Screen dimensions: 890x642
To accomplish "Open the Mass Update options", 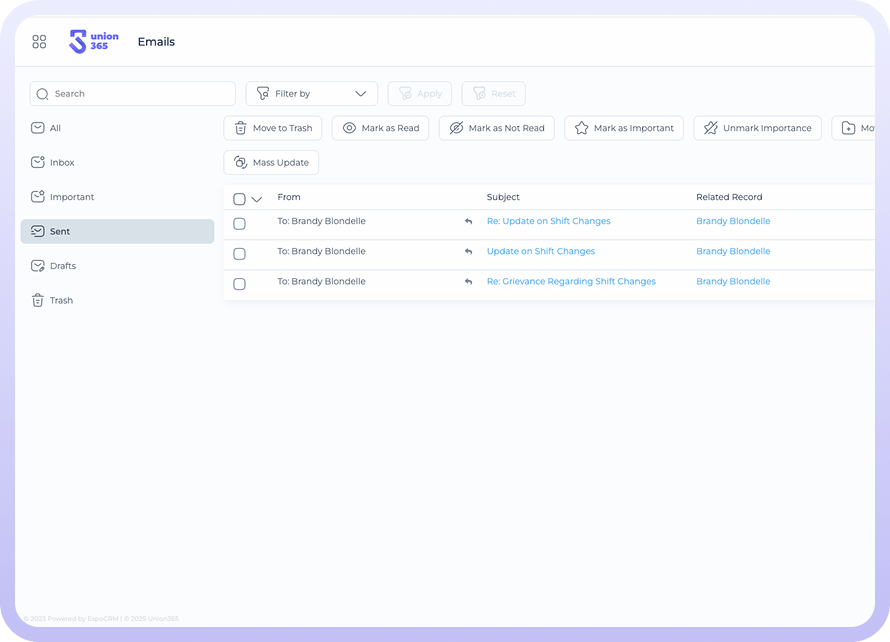I will pyautogui.click(x=271, y=162).
